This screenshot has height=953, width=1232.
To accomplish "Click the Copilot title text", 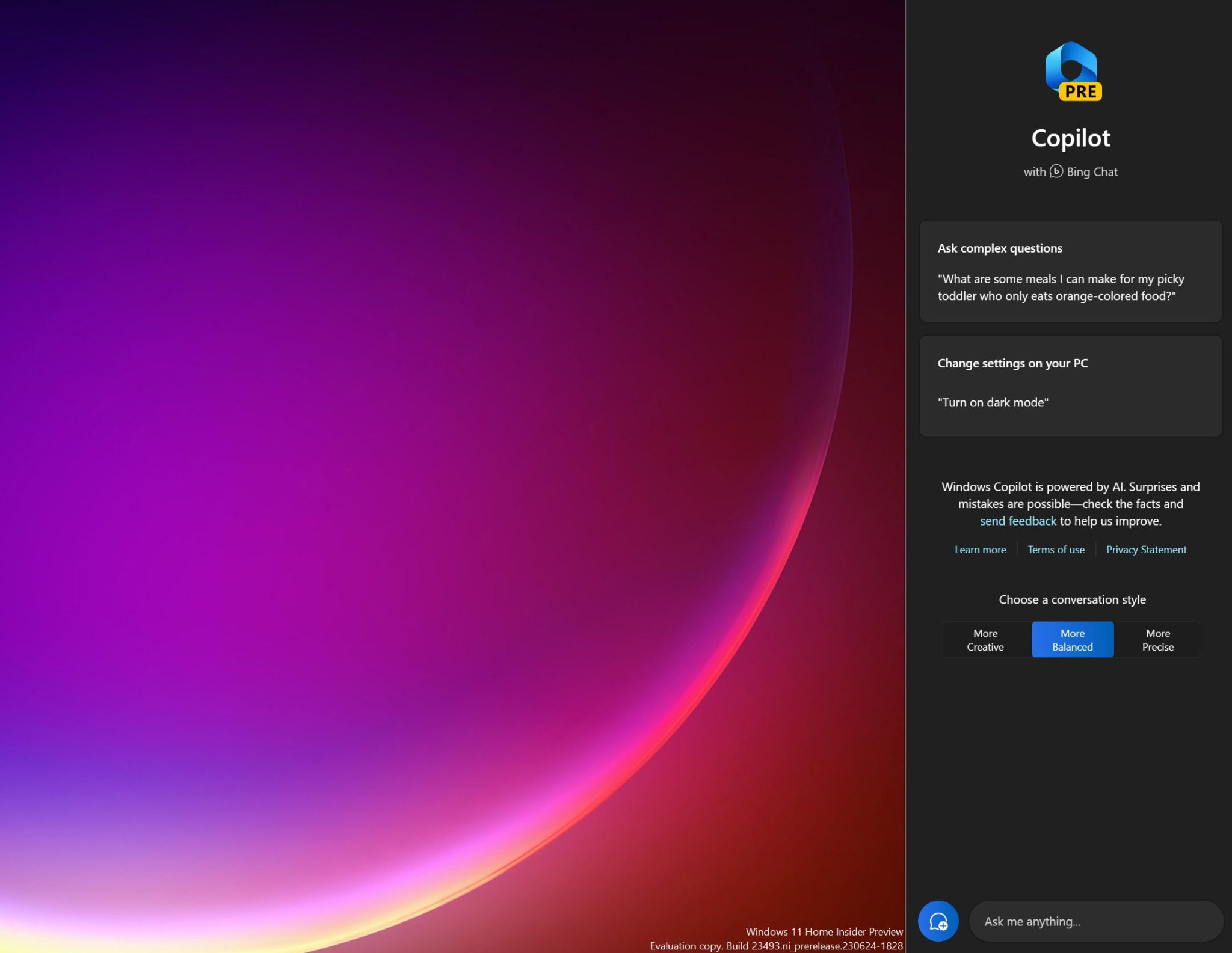I will coord(1071,138).
